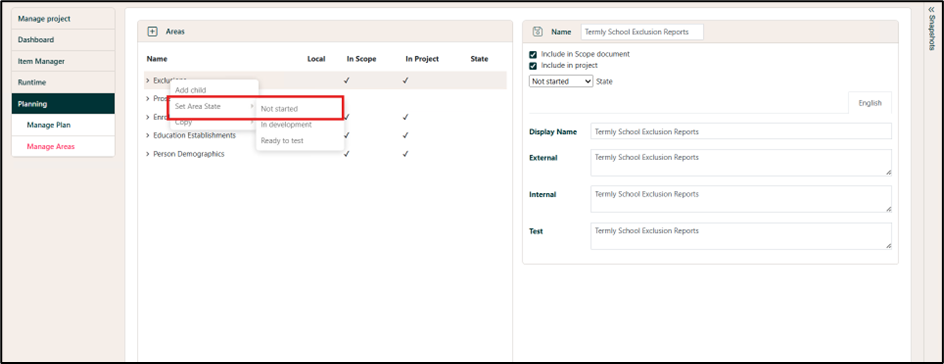944x364 pixels.
Task: Click the Local column header
Action: click(x=316, y=59)
